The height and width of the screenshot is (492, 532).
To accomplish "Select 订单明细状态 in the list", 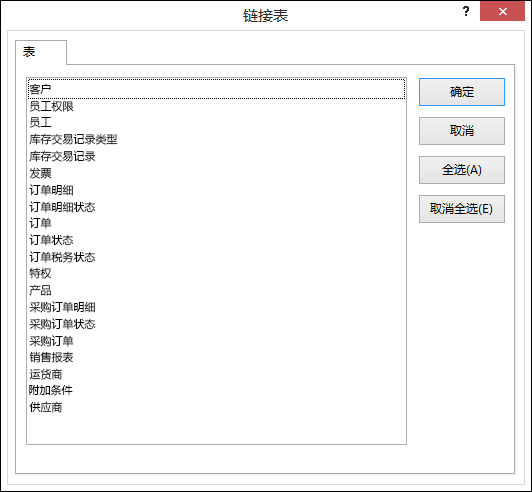I will coord(216,207).
